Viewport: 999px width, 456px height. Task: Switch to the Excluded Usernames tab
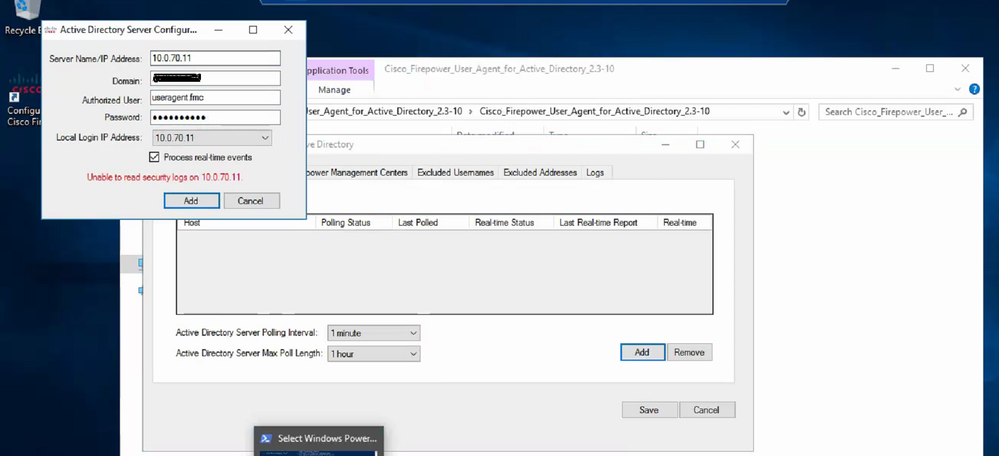[456, 173]
